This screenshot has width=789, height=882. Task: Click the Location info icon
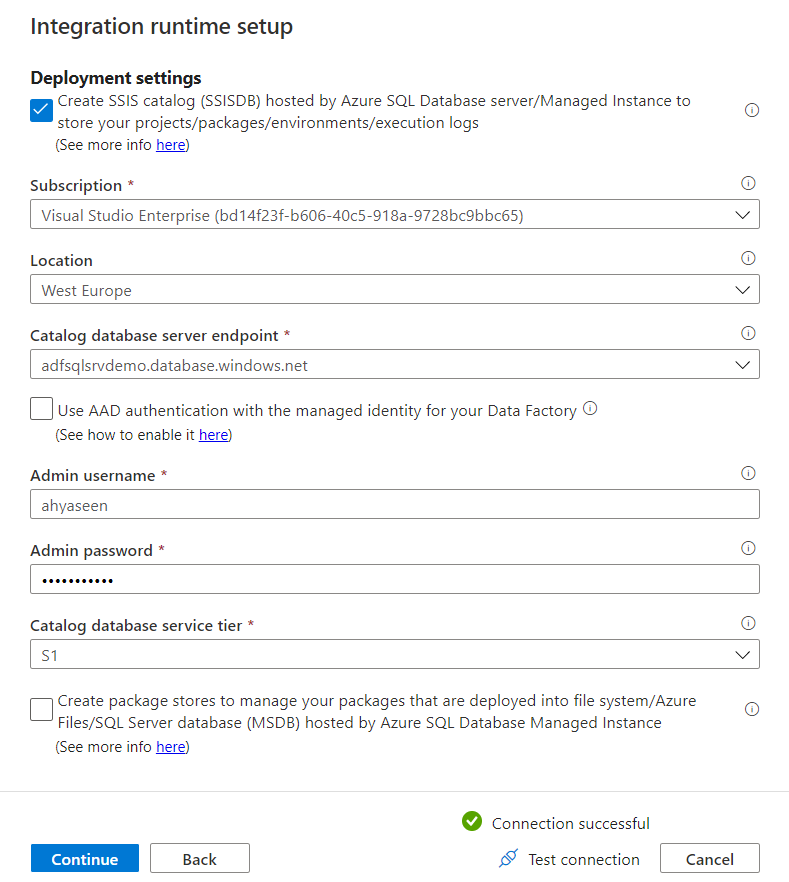(748, 258)
